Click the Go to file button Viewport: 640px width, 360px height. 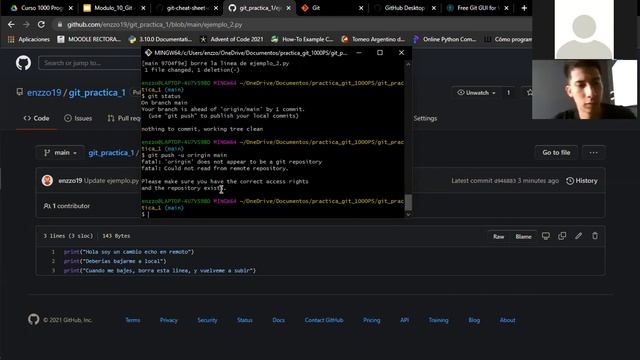[556, 153]
